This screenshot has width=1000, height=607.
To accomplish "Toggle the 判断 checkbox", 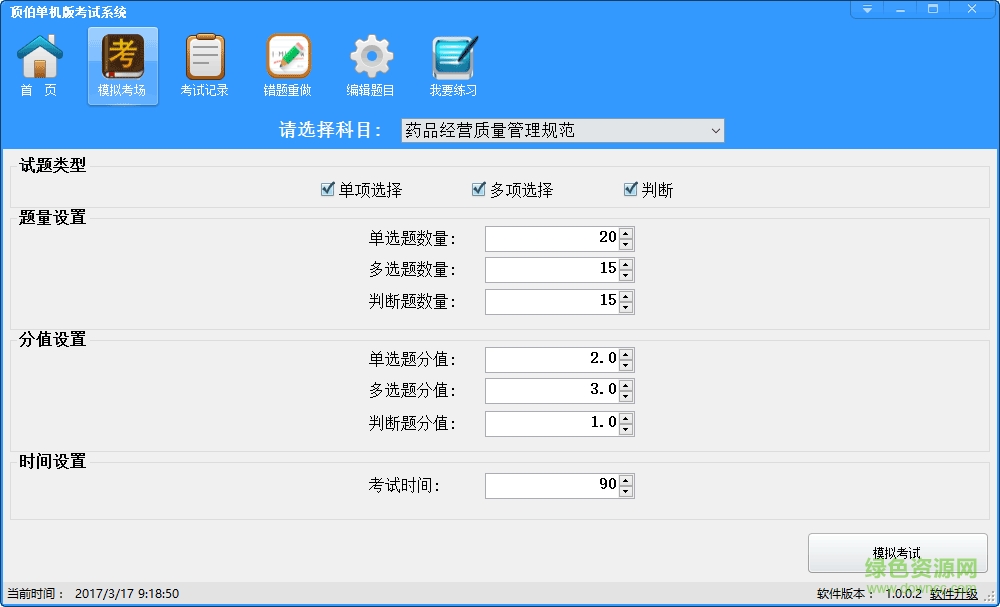I will (x=631, y=189).
